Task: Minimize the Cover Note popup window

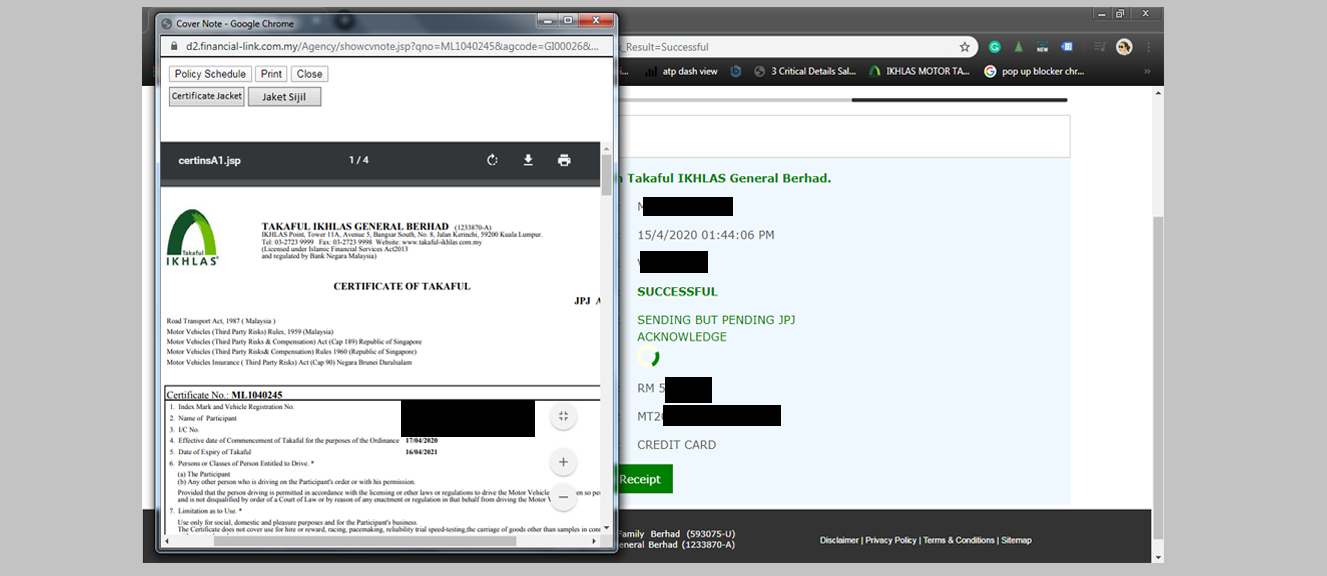Action: tap(546, 20)
